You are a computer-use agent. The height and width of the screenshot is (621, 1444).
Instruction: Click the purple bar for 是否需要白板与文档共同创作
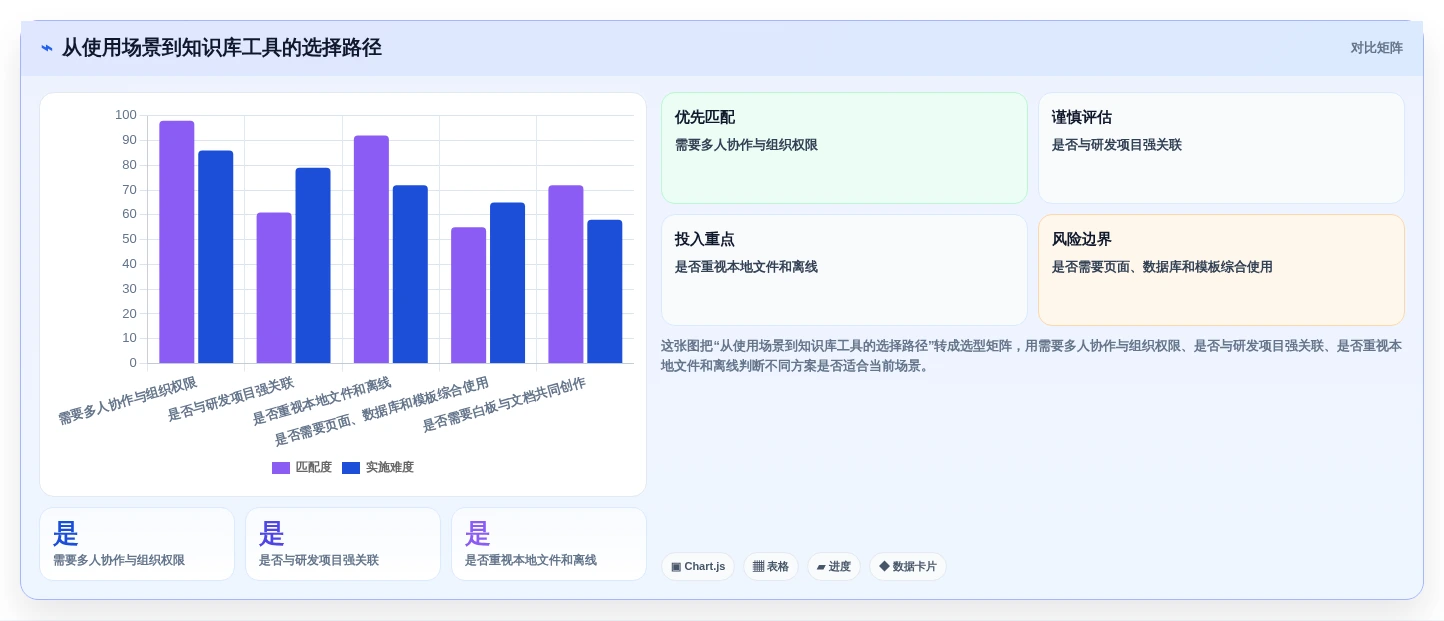(x=566, y=274)
